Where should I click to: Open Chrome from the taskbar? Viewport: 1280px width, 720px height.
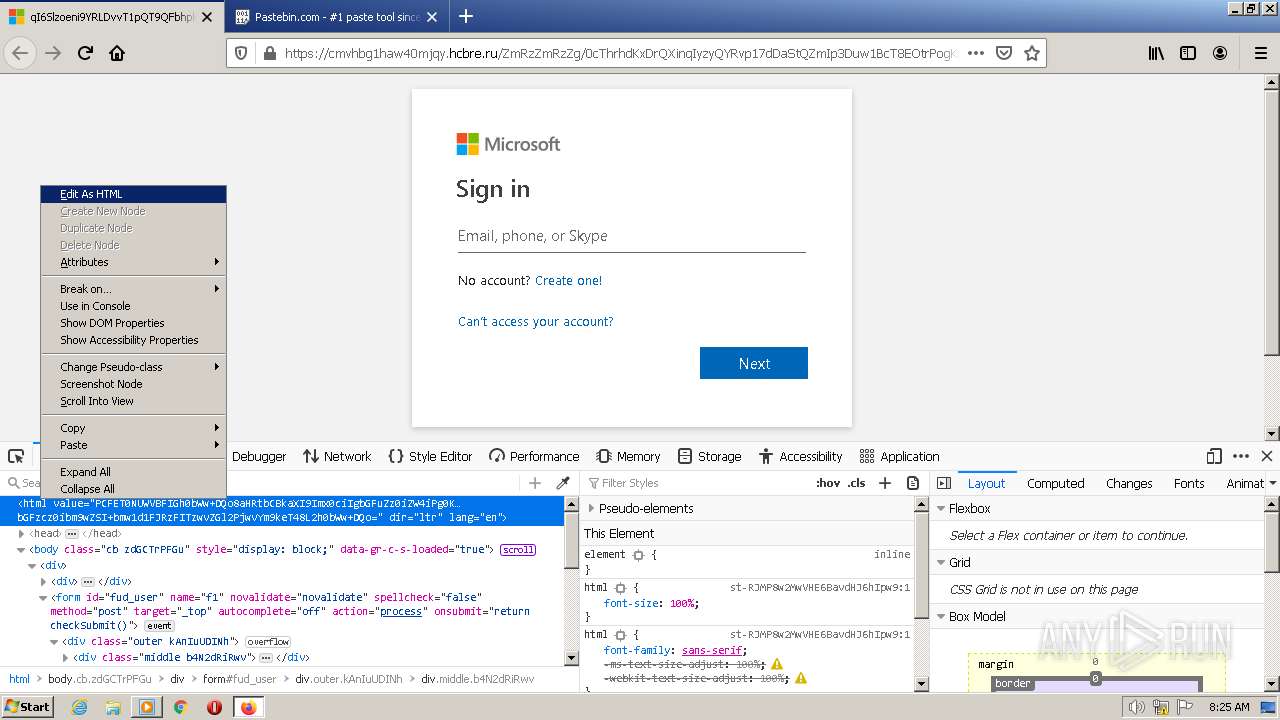click(x=180, y=707)
